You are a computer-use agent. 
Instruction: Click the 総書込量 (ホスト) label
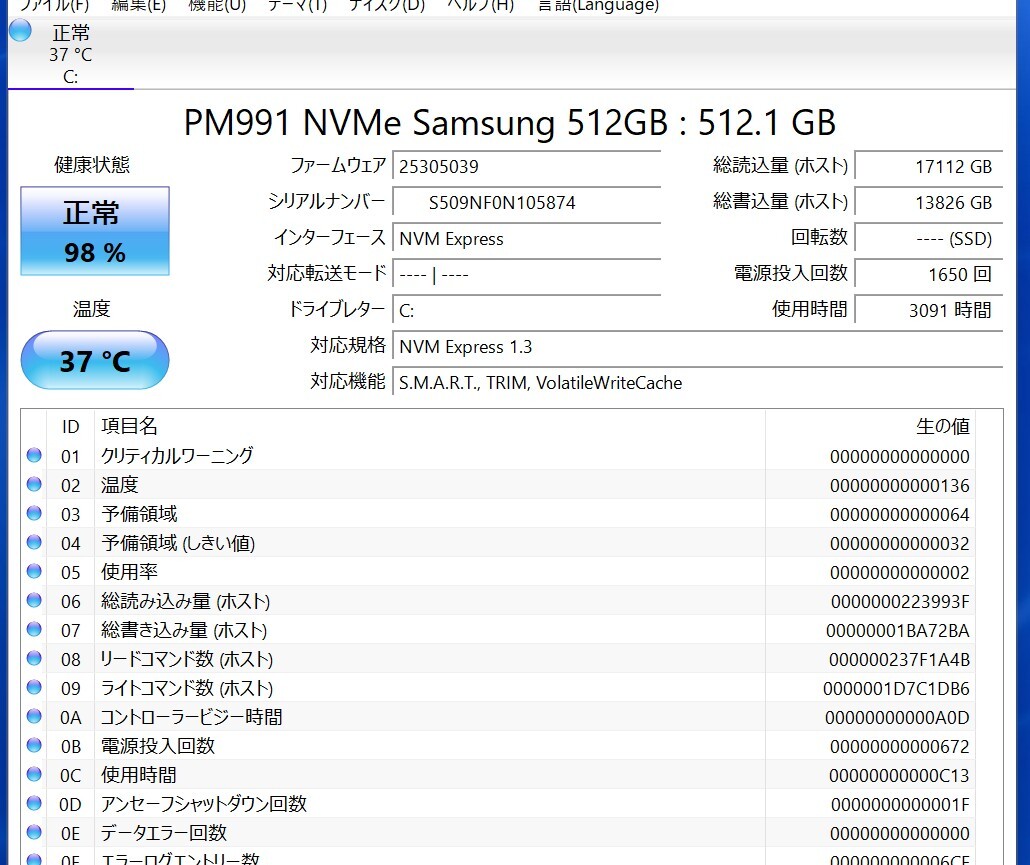(x=780, y=202)
